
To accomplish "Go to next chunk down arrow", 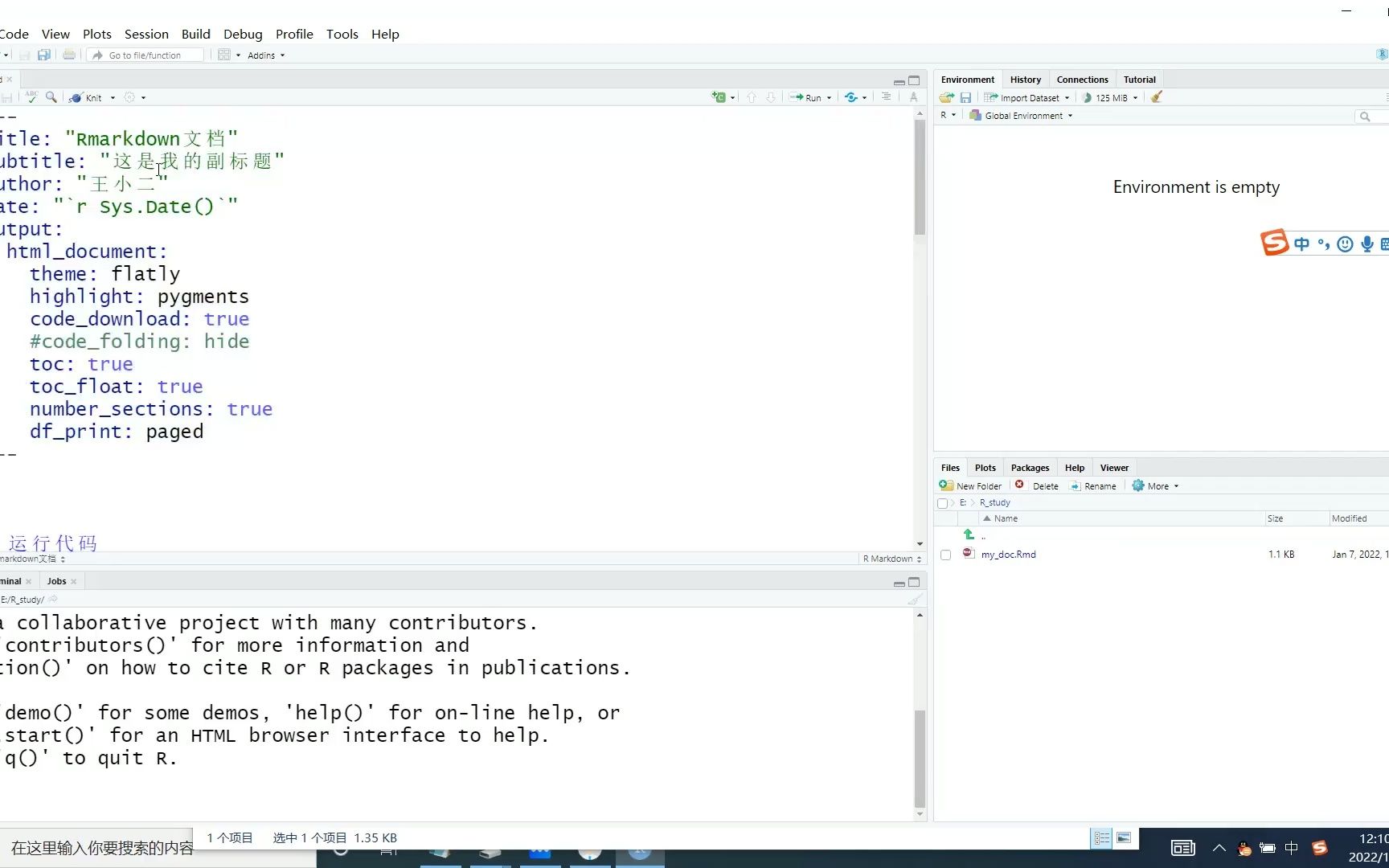I will (771, 97).
